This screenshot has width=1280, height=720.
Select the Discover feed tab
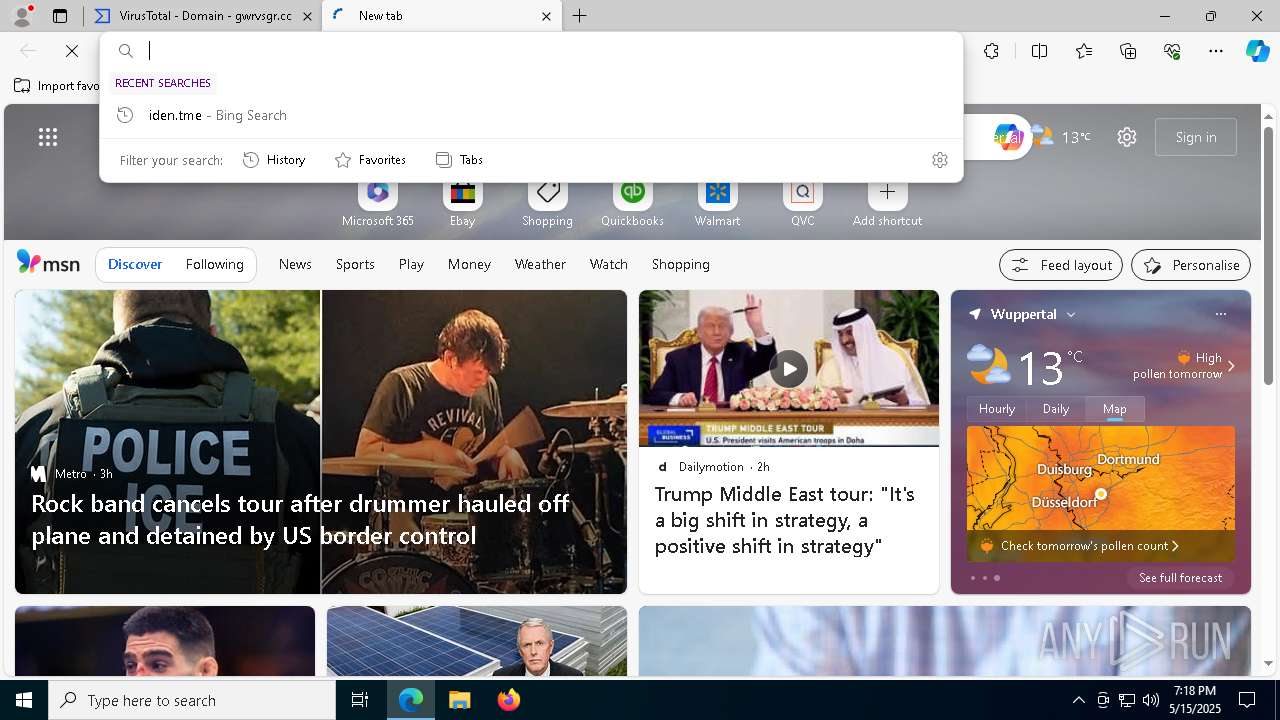[135, 264]
